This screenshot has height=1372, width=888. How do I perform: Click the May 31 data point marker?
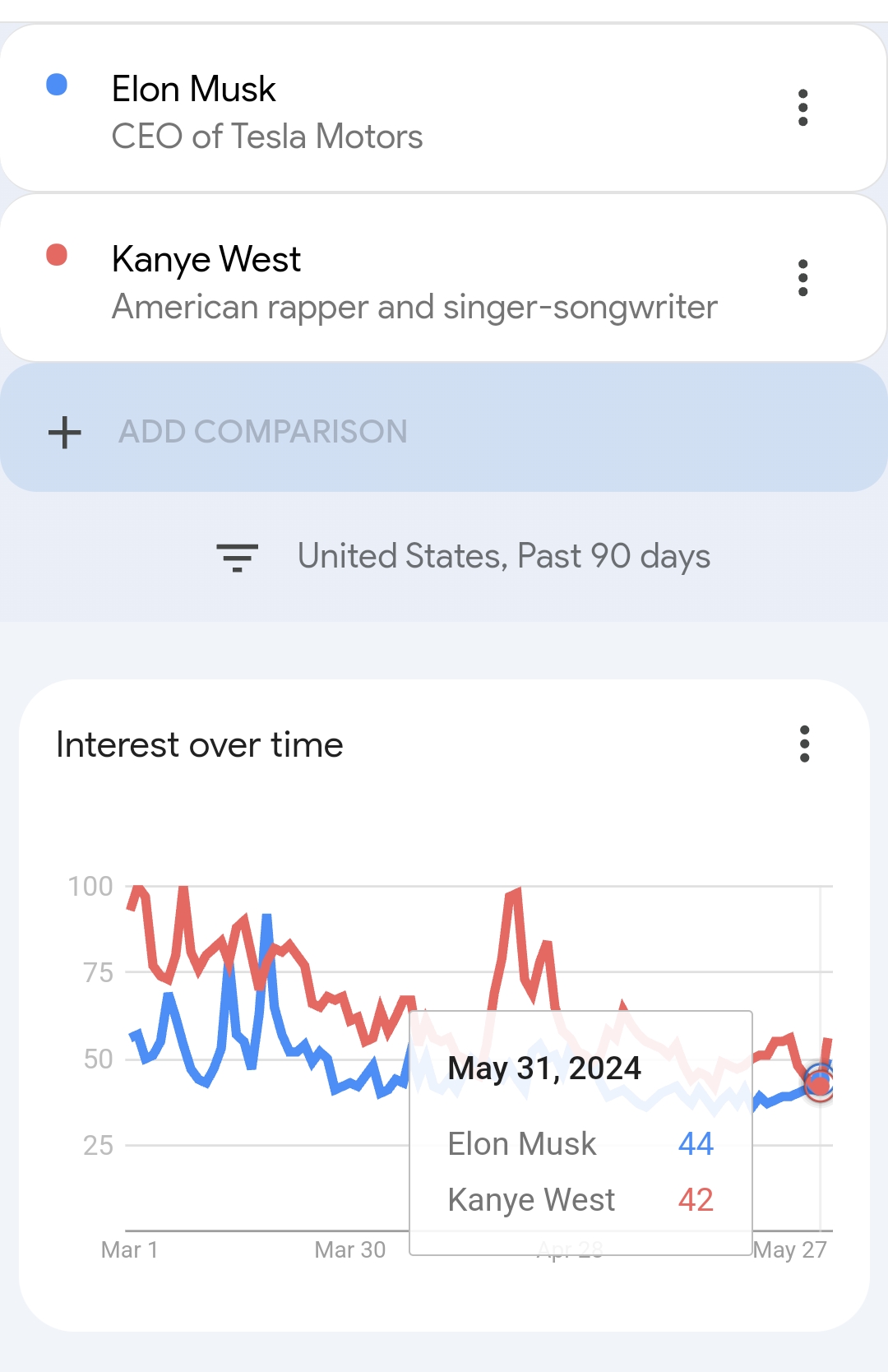point(820,1083)
